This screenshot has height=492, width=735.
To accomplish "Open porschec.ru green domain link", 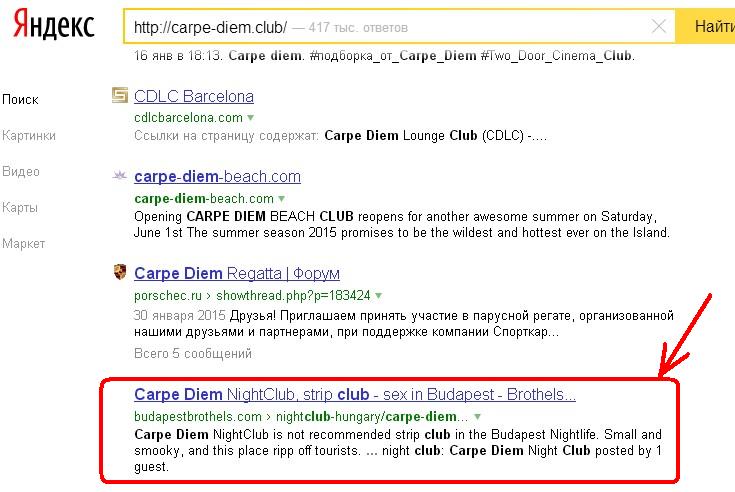I will [168, 296].
